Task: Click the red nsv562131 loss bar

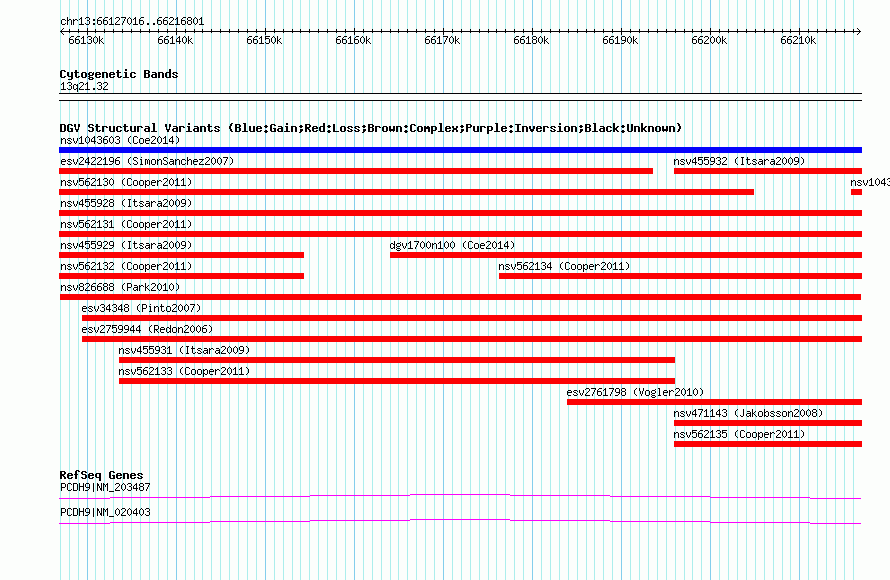Action: click(x=460, y=234)
